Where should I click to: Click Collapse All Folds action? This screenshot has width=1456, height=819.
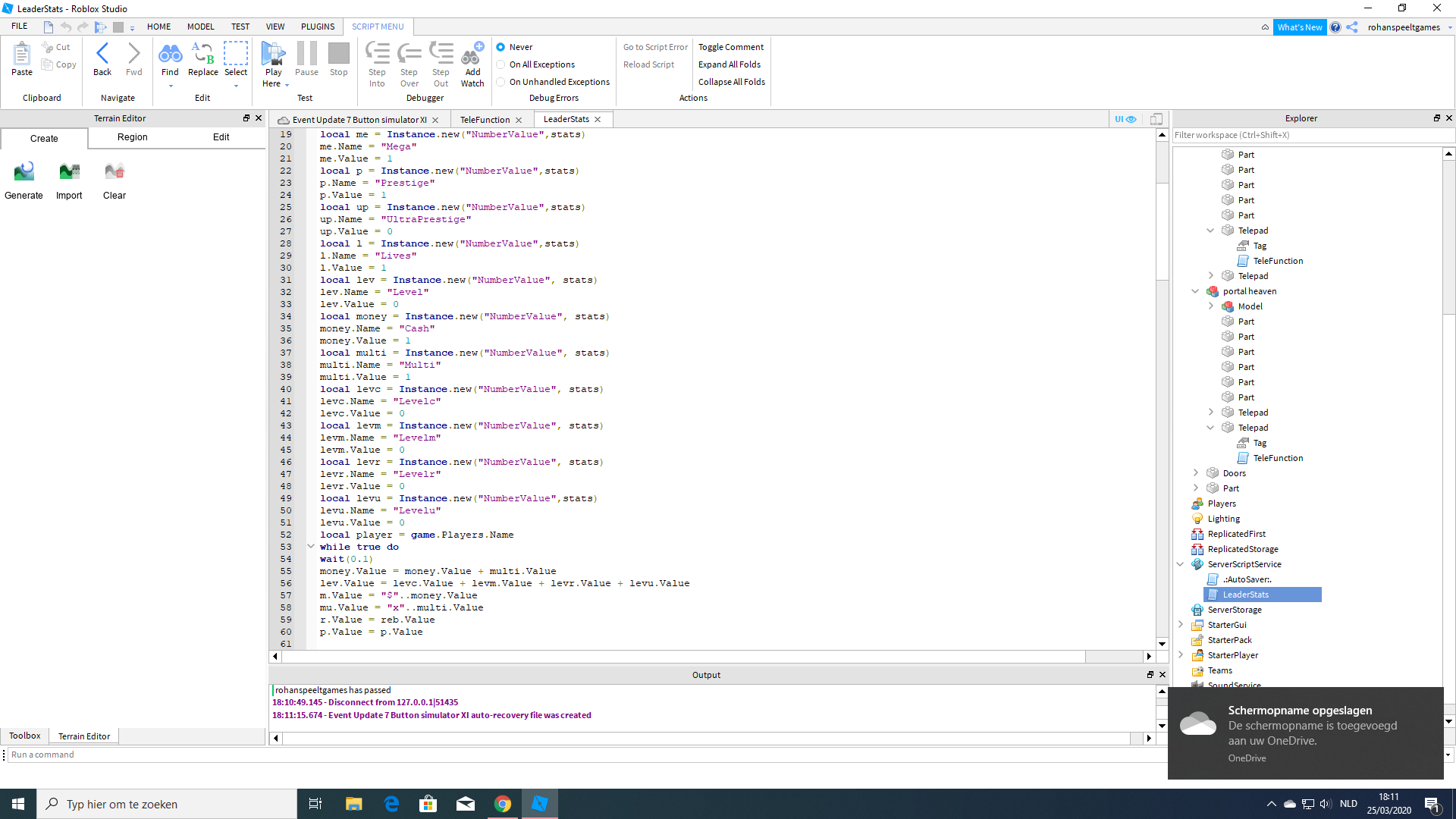[x=732, y=82]
